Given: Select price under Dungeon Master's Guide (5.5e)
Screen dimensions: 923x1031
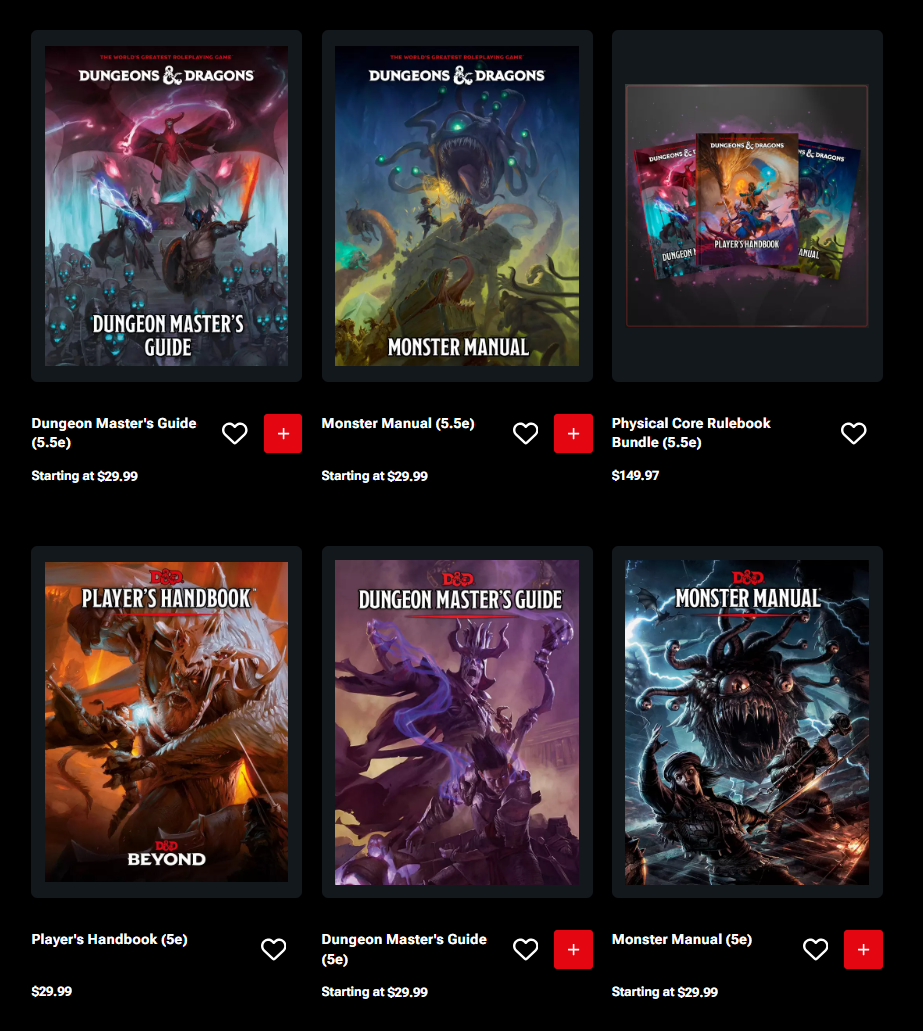Looking at the screenshot, I should click(x=85, y=476).
